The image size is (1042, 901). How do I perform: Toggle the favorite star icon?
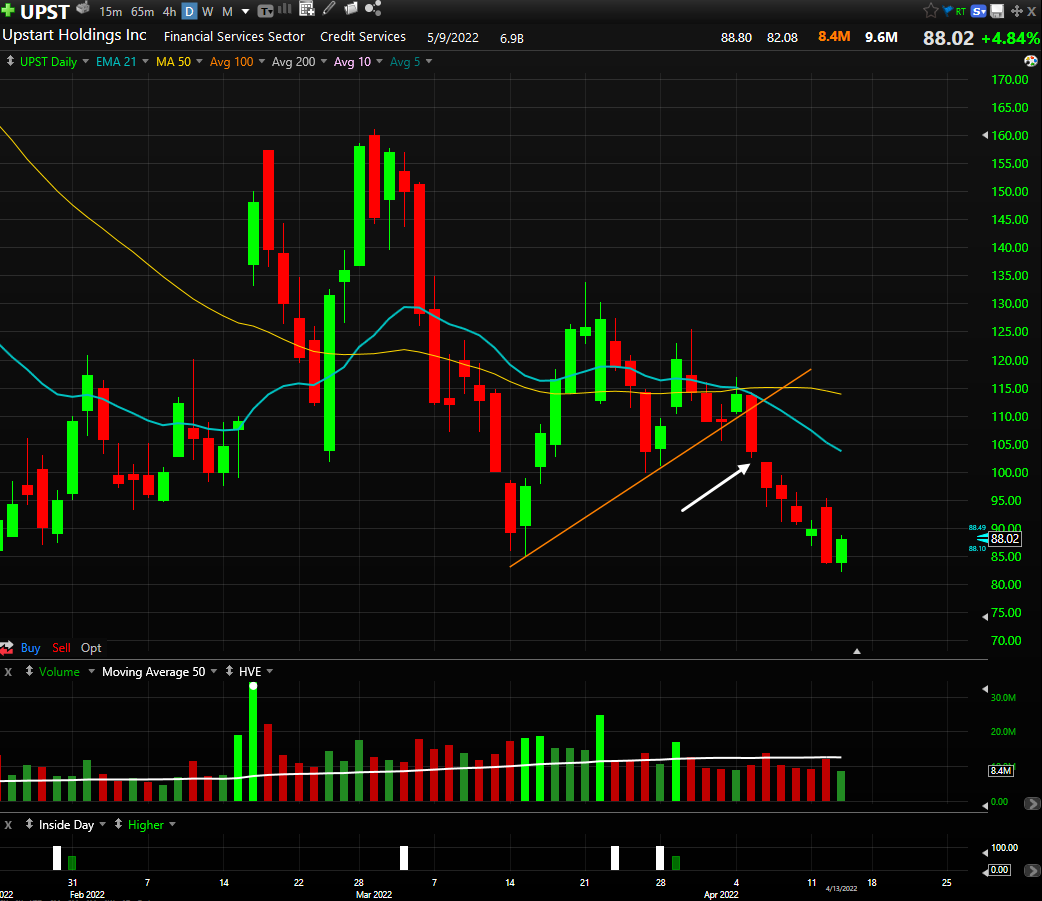tap(930, 11)
